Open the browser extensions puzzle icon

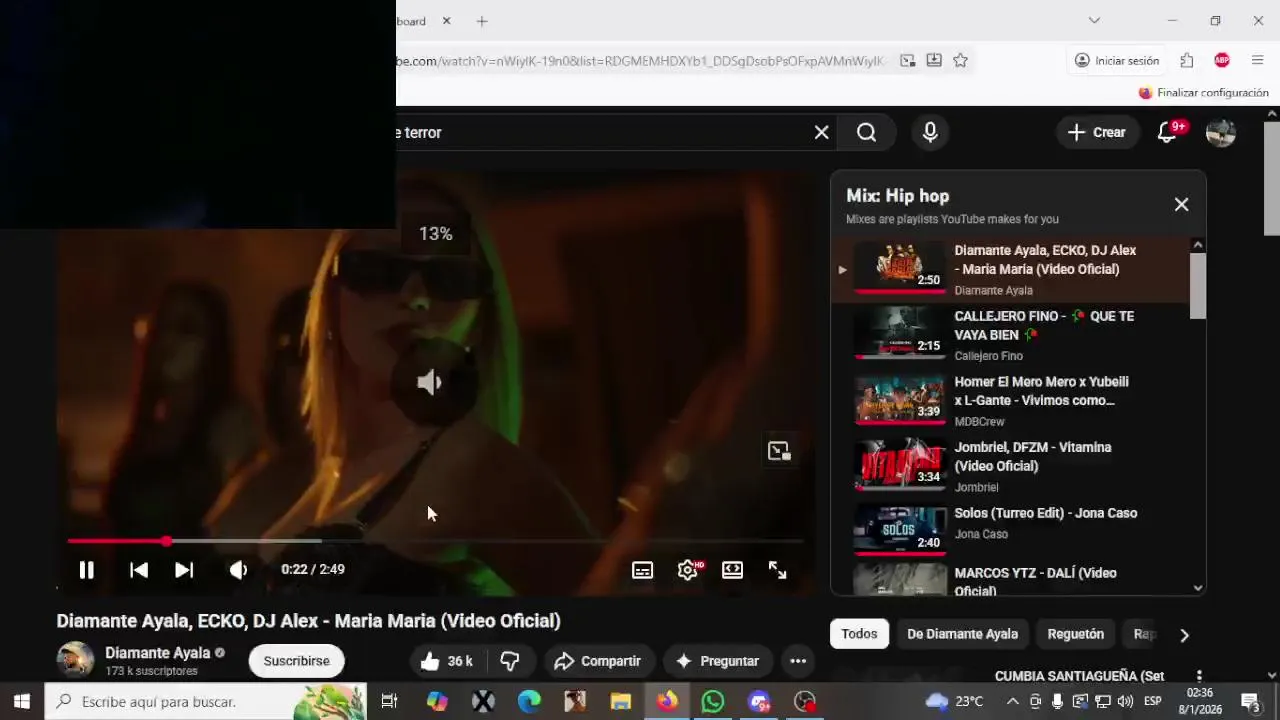coord(1187,61)
